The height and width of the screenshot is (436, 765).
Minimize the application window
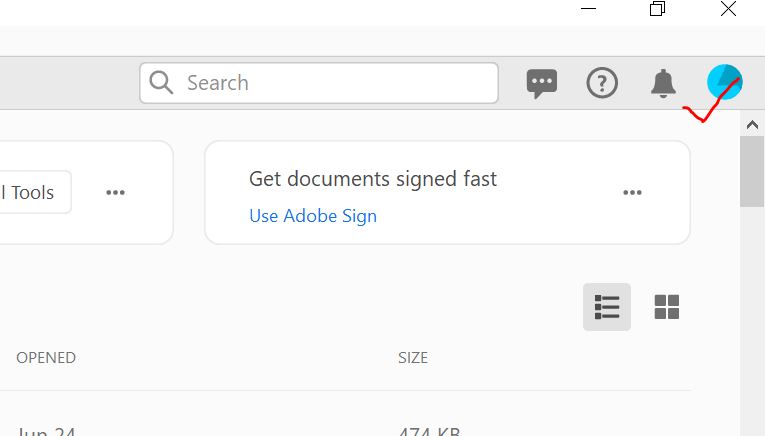[587, 9]
